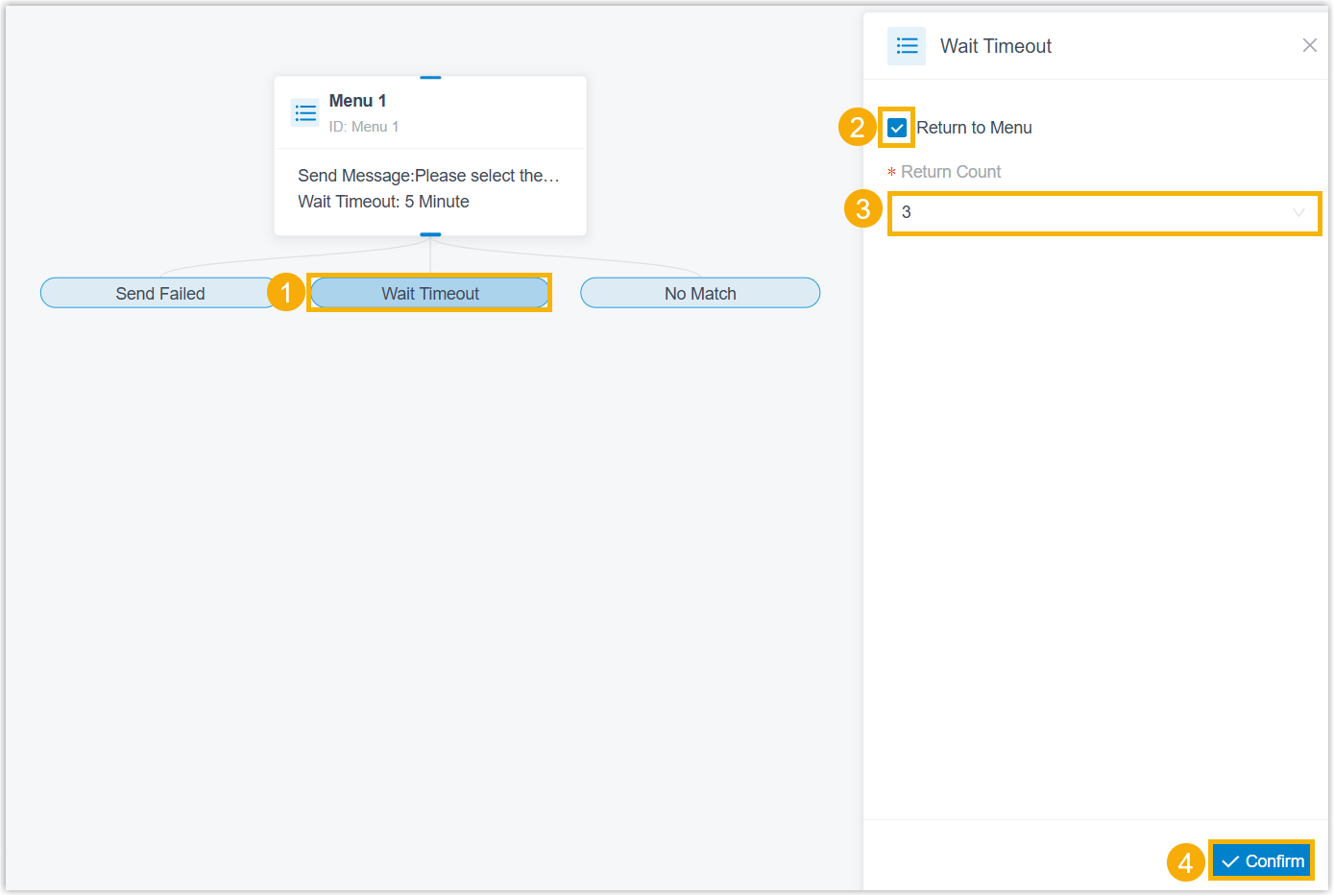Click the checkmark icon on Confirm button
The image size is (1334, 896).
[x=1230, y=861]
